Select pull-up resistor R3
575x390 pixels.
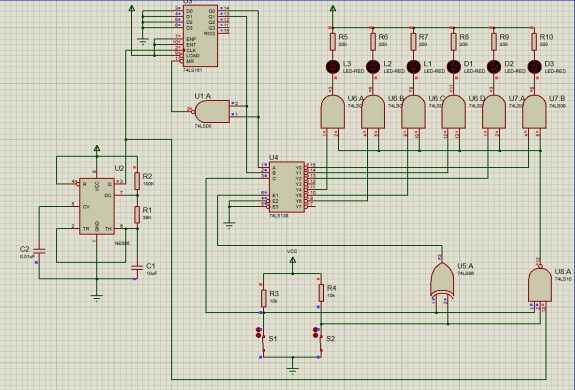[264, 298]
